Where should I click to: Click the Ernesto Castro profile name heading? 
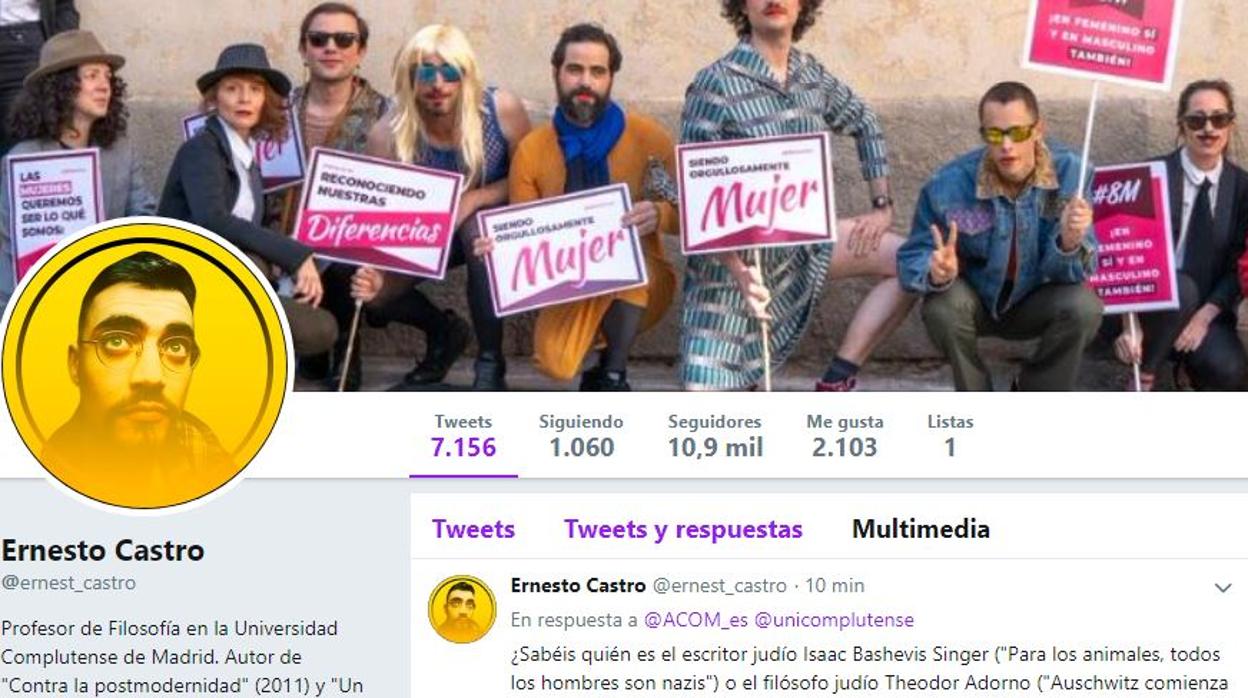pyautogui.click(x=103, y=550)
